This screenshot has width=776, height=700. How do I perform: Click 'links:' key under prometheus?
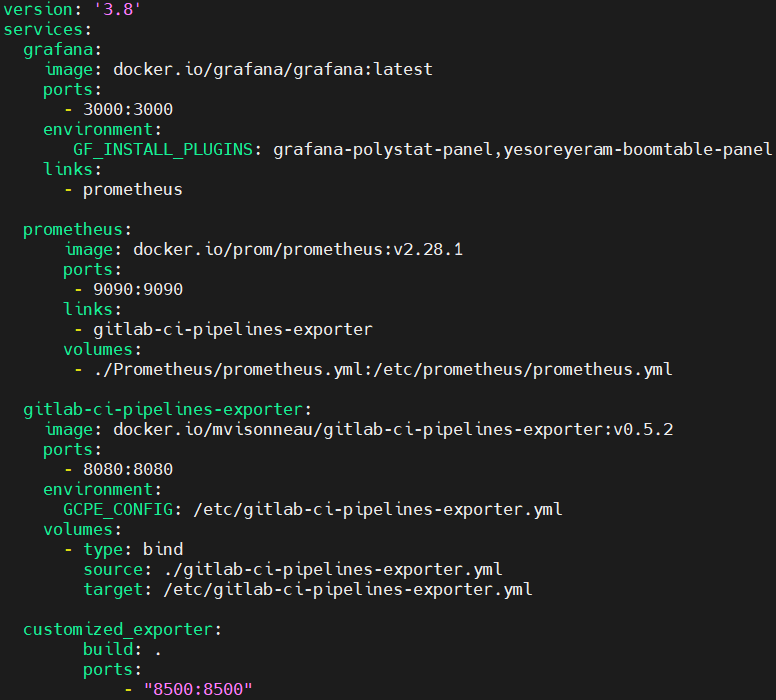pos(93,309)
